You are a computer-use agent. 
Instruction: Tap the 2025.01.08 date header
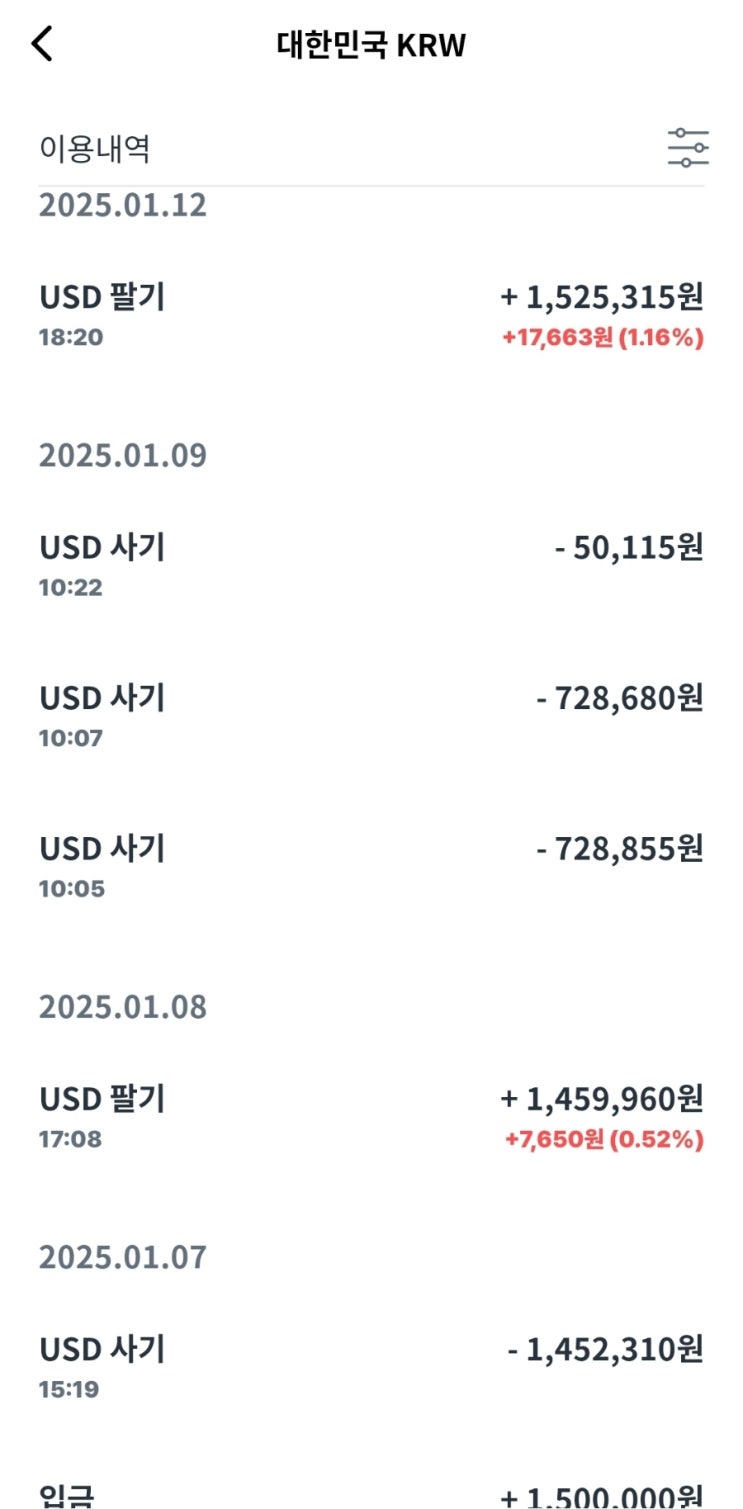(122, 1006)
